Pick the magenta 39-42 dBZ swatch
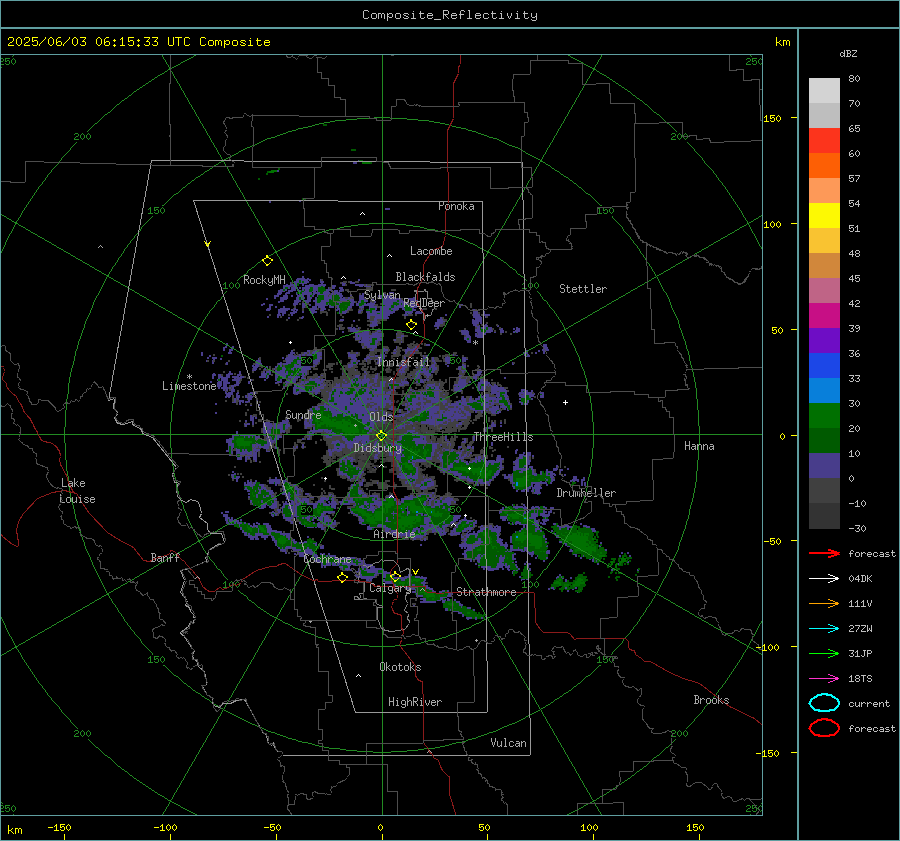 coord(824,316)
